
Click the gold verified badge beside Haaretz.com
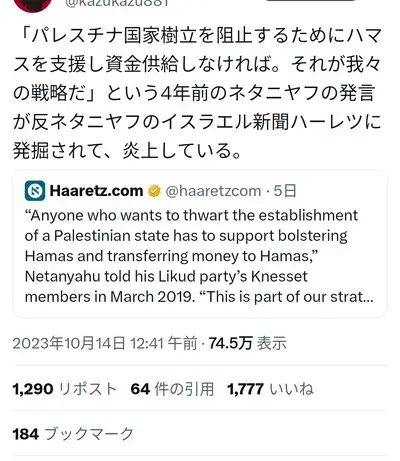154,191
